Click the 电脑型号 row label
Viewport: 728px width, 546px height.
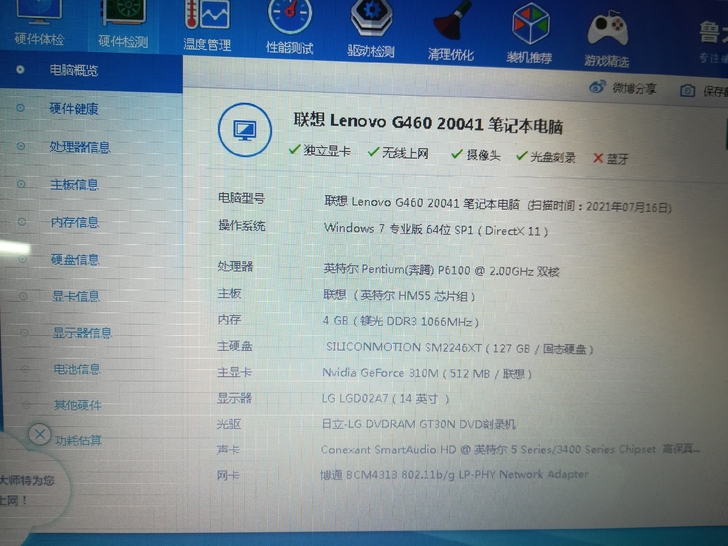(241, 198)
